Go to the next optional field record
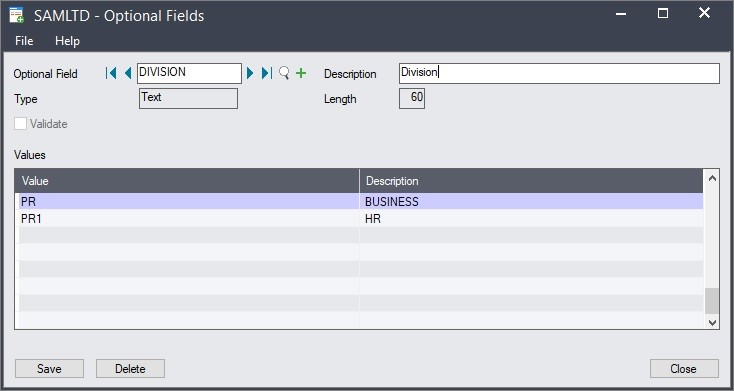The width and height of the screenshot is (734, 391). pos(250,73)
